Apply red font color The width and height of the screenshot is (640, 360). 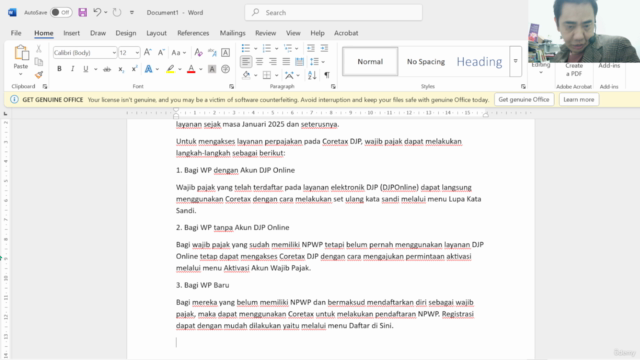[x=191, y=69]
